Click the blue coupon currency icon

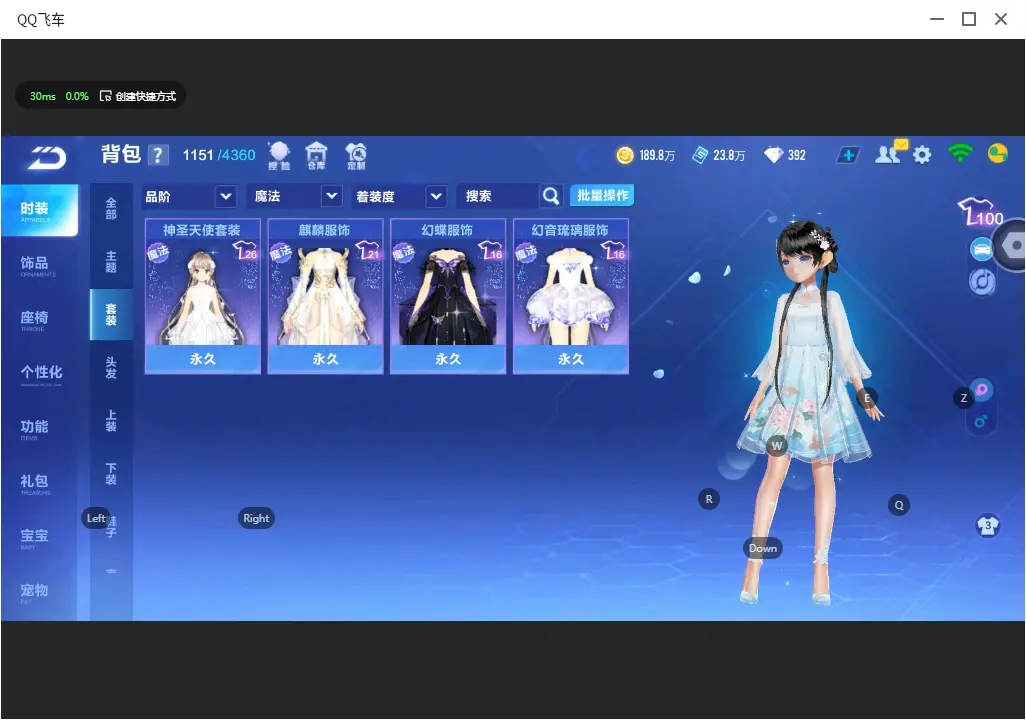click(x=700, y=155)
